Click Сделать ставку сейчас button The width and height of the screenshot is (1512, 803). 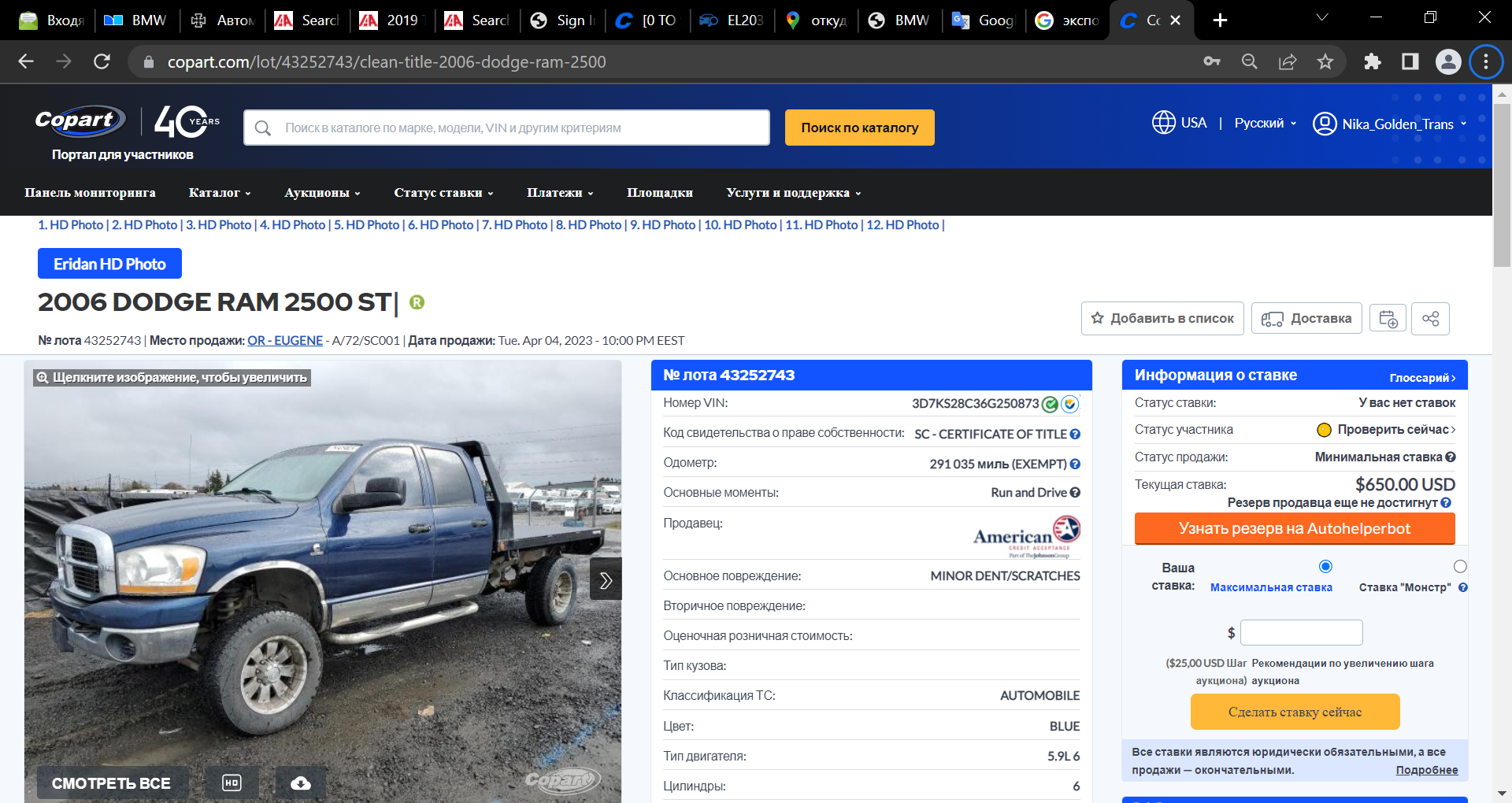(1295, 712)
